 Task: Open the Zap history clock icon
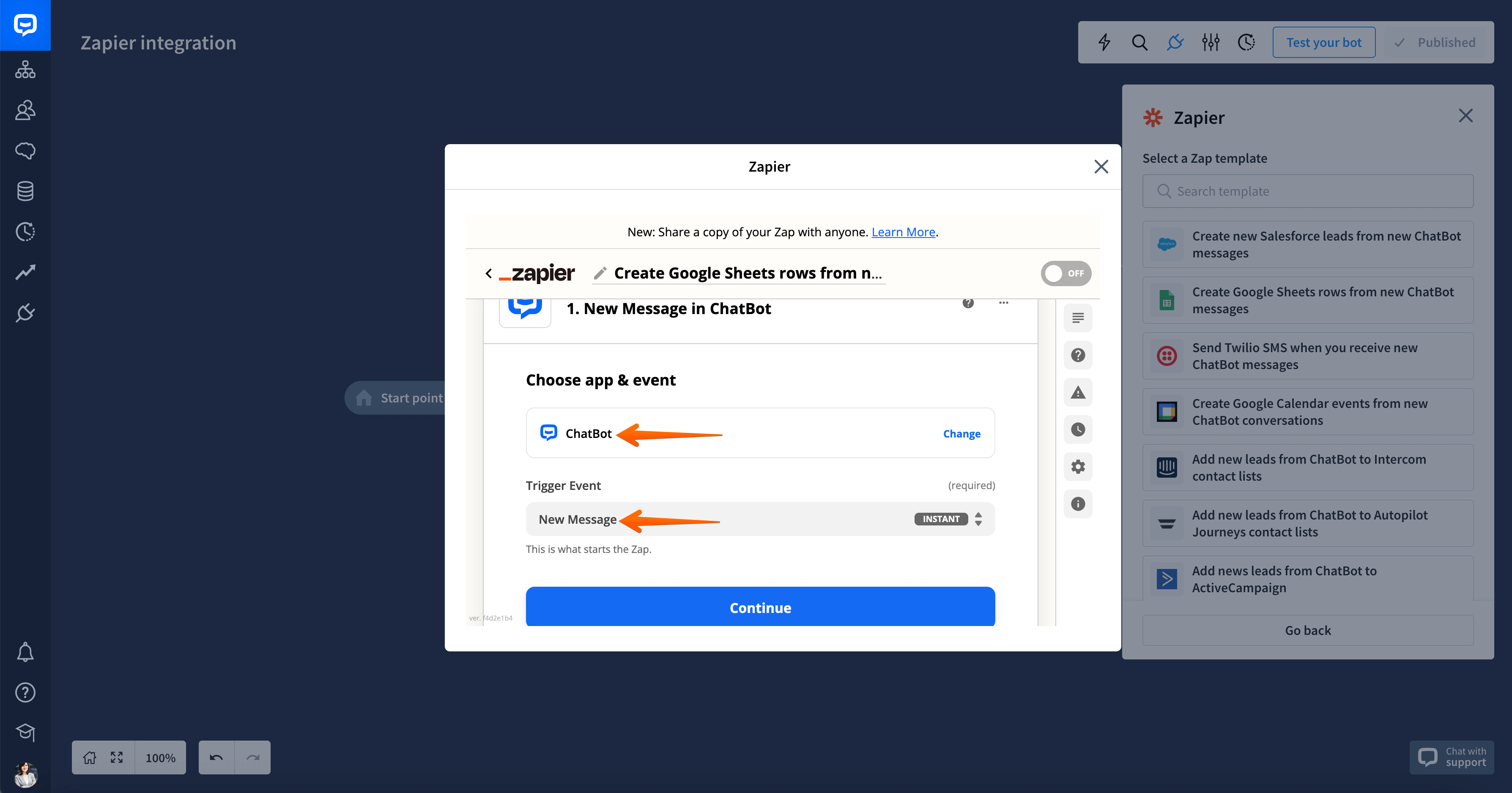tap(1078, 429)
